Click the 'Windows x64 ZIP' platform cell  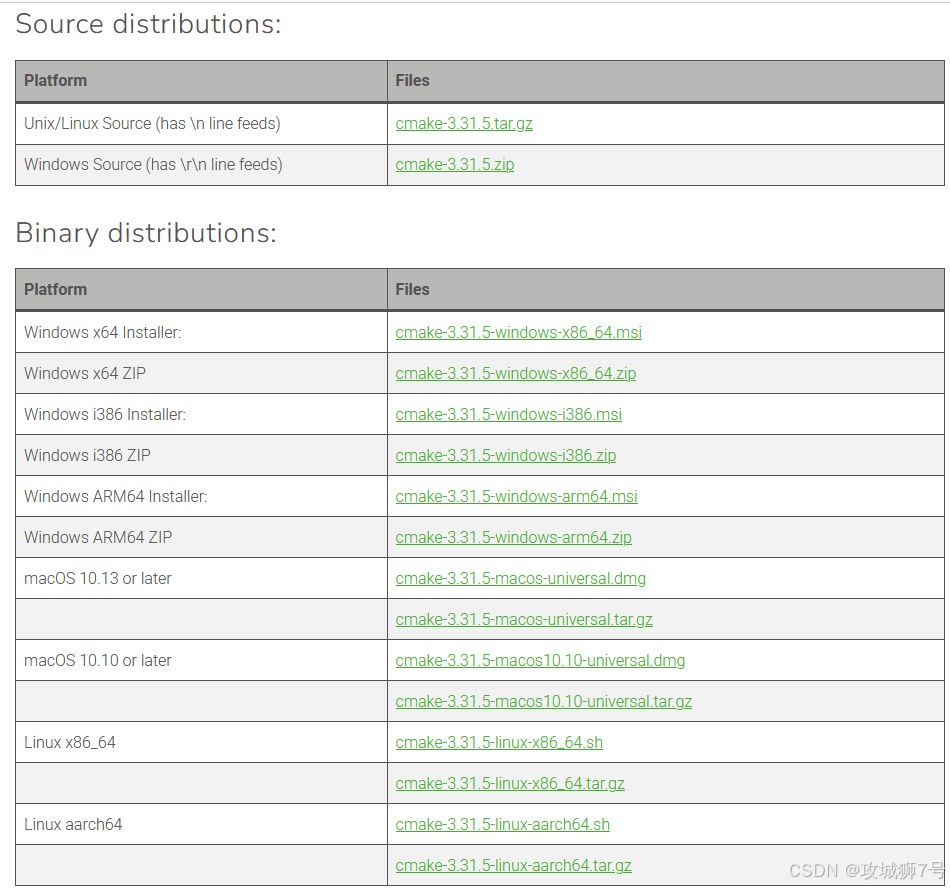click(x=201, y=374)
